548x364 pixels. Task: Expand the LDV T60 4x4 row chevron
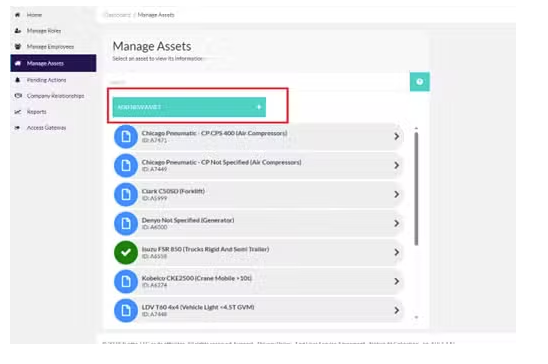pos(397,310)
